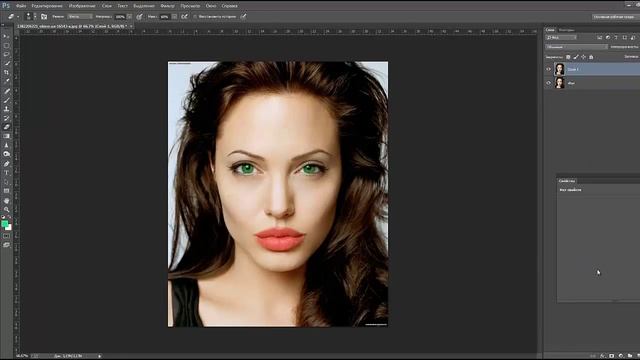The height and width of the screenshot is (360, 640).
Task: Create a new group folder icon
Action: pyautogui.click(x=630, y=356)
